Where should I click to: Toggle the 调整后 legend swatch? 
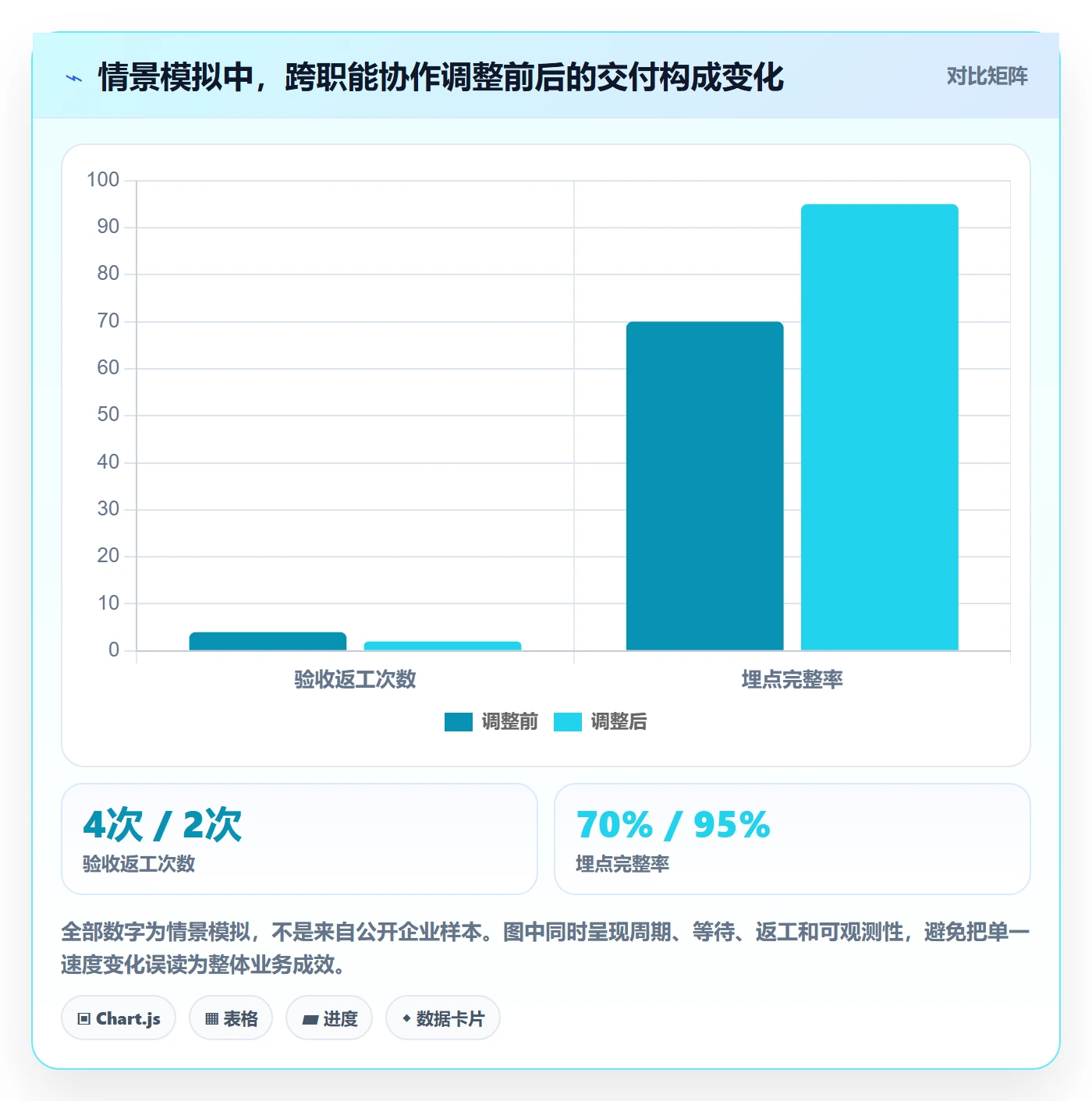pos(568,722)
